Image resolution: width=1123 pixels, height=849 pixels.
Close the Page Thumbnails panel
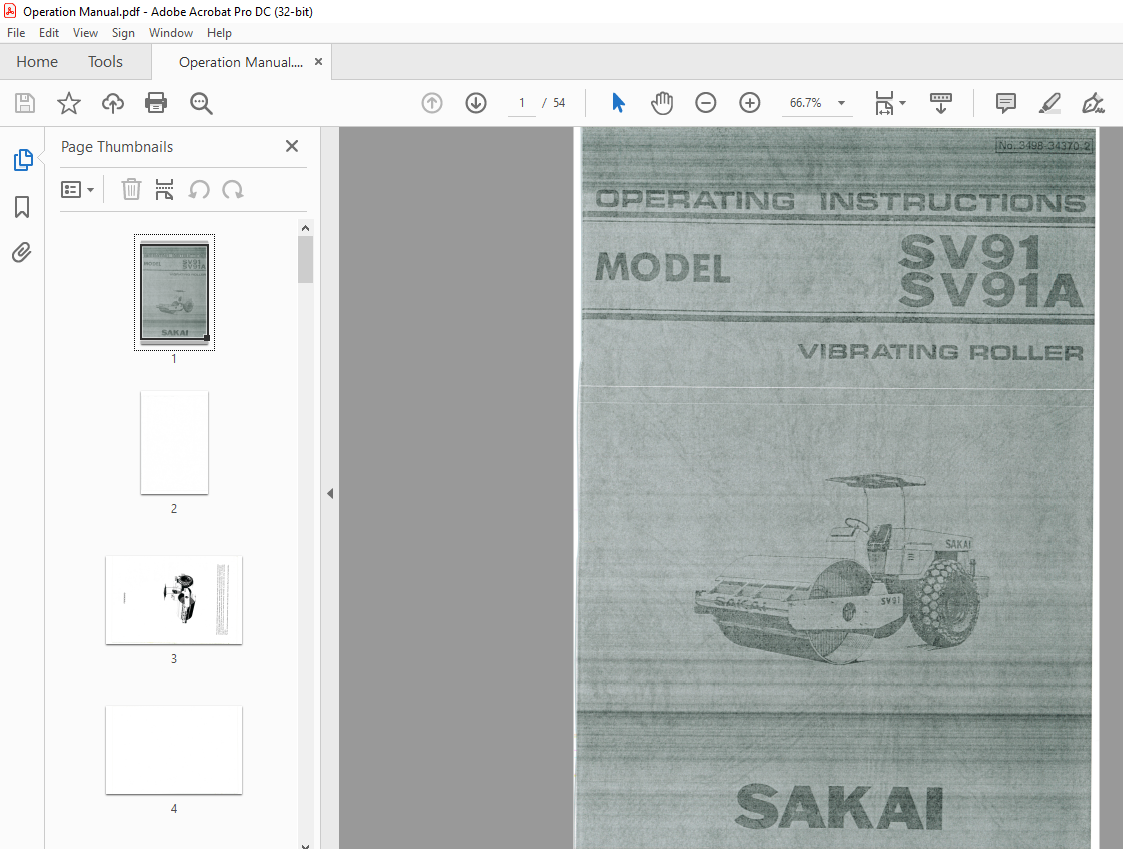tap(292, 146)
